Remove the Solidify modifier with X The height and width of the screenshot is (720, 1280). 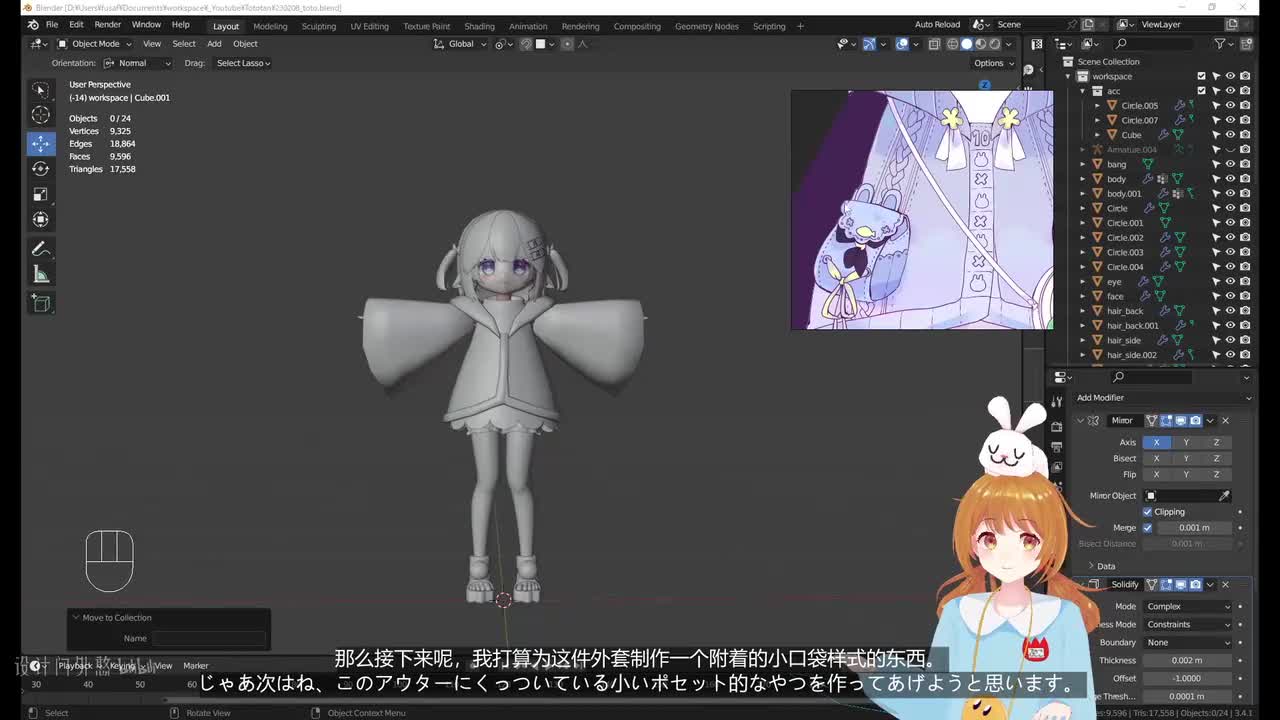[1225, 585]
